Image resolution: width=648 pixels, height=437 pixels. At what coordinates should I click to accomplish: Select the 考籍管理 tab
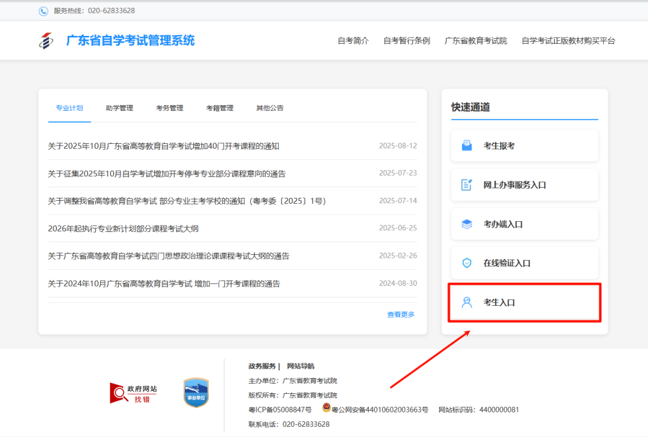(219, 108)
